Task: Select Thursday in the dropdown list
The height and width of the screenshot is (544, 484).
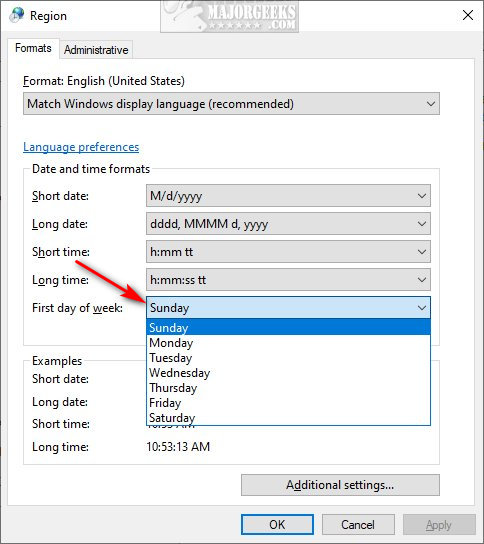Action: click(x=288, y=388)
